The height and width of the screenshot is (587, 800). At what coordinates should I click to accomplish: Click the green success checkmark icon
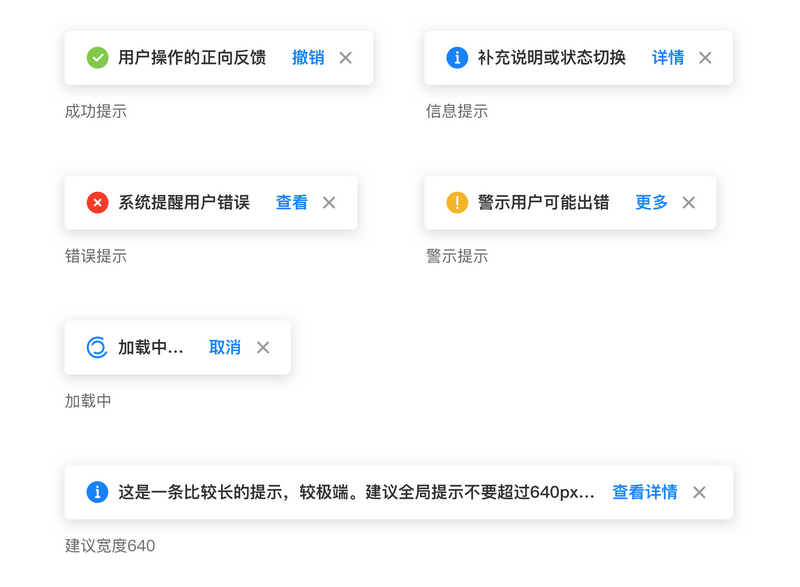pyautogui.click(x=97, y=58)
